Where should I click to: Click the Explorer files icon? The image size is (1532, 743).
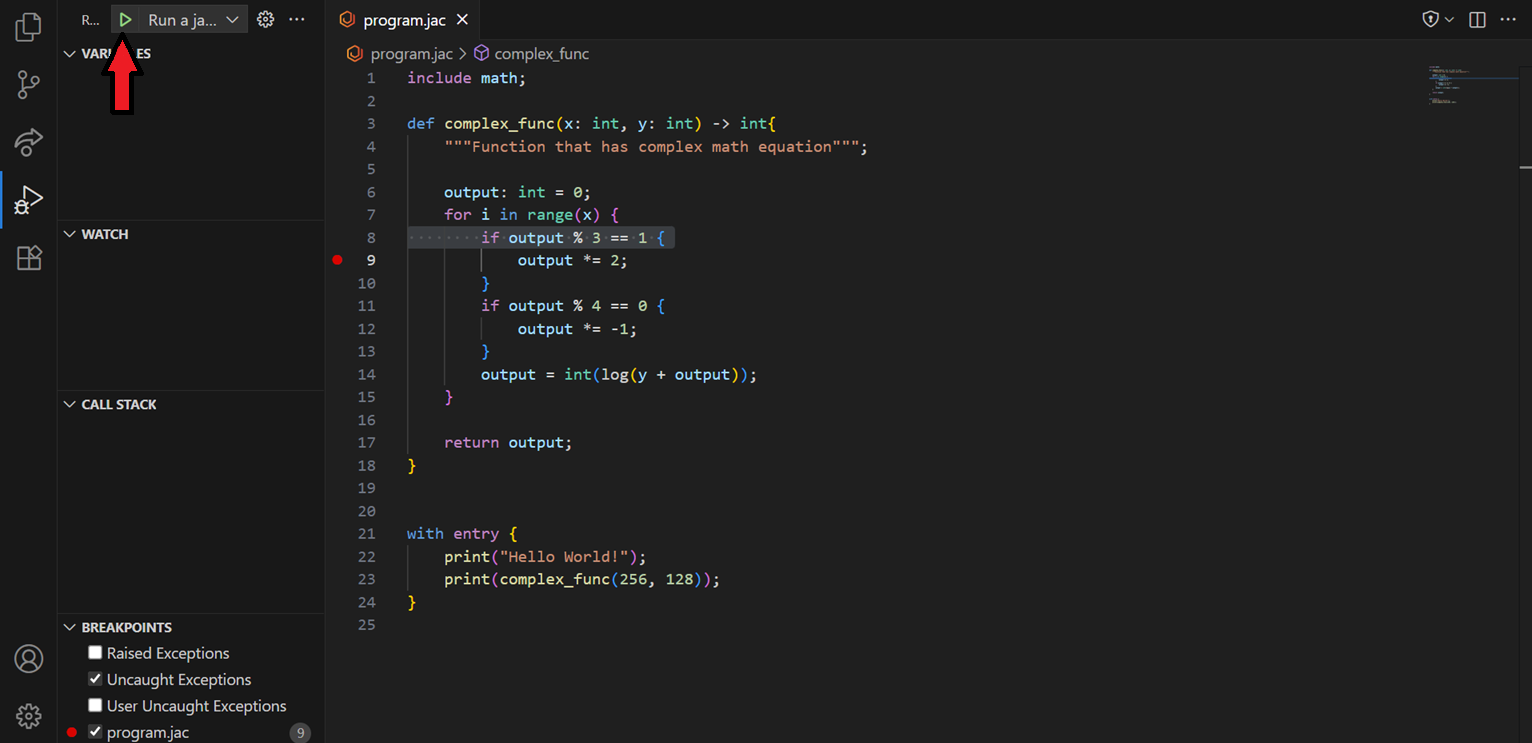[28, 27]
